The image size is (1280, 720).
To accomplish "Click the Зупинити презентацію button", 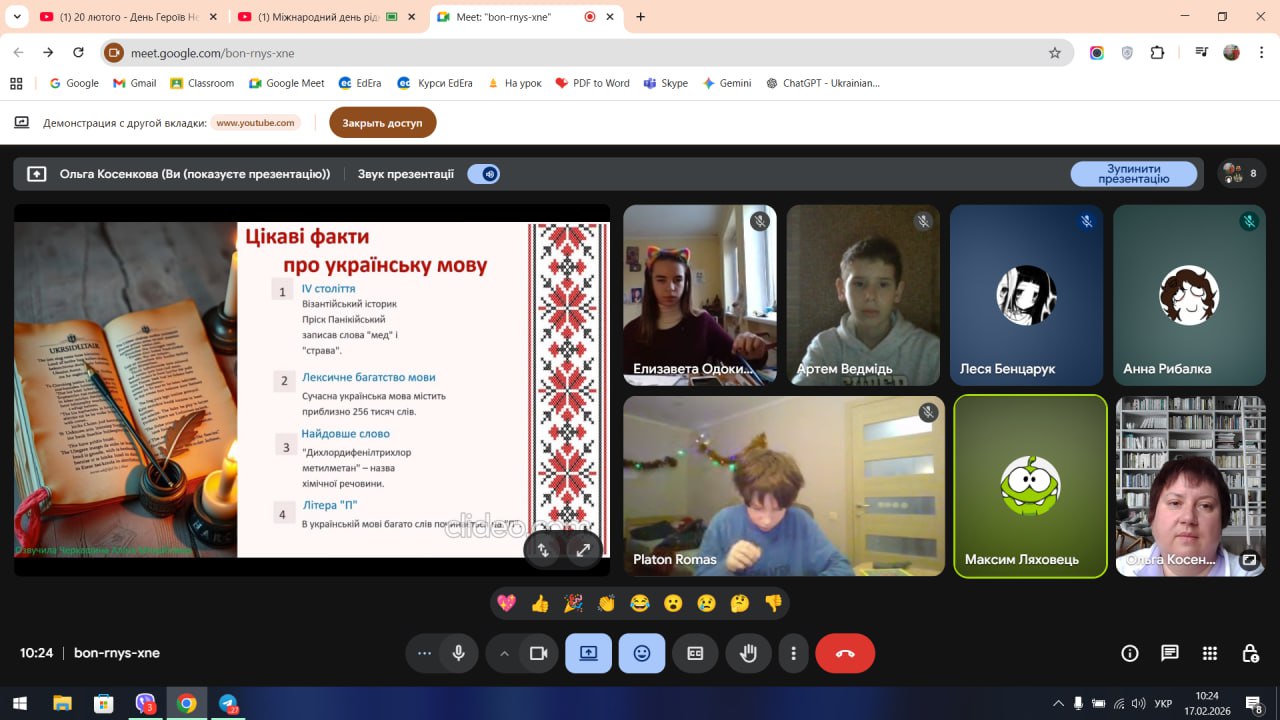I will (x=1133, y=174).
